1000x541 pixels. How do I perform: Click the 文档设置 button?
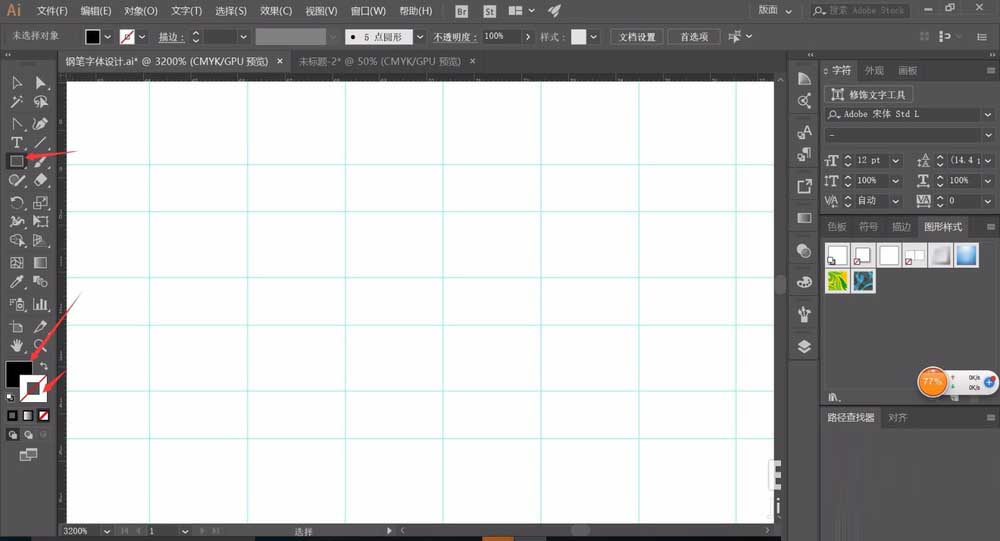[x=636, y=37]
